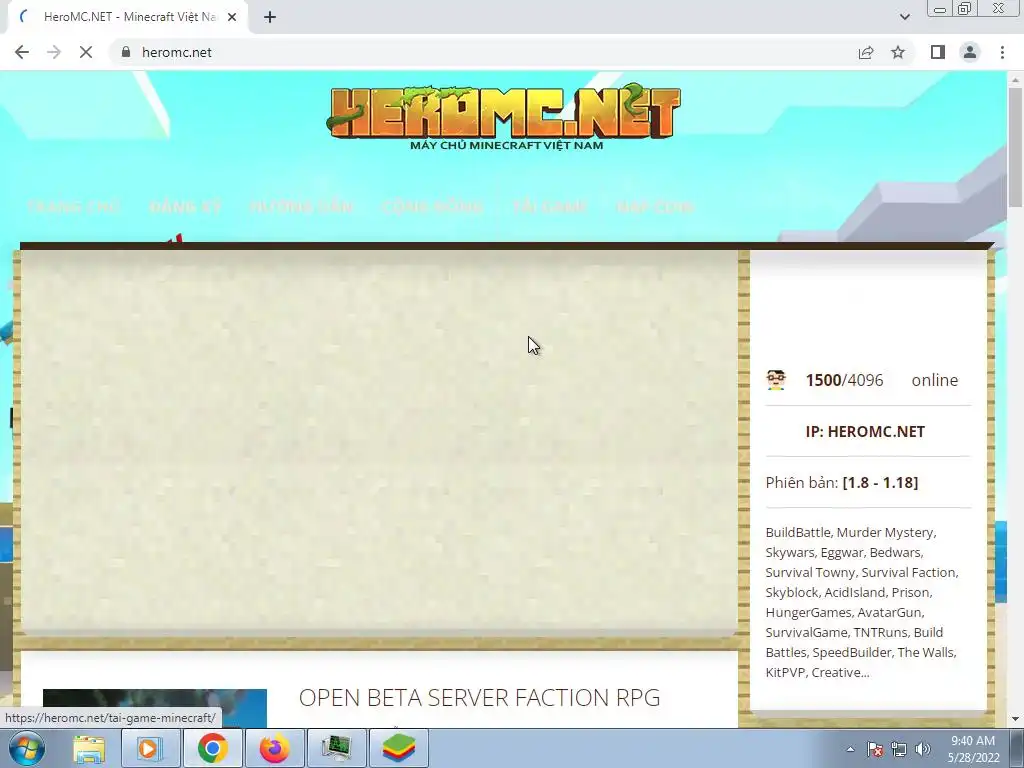View site security lock info

(126, 52)
